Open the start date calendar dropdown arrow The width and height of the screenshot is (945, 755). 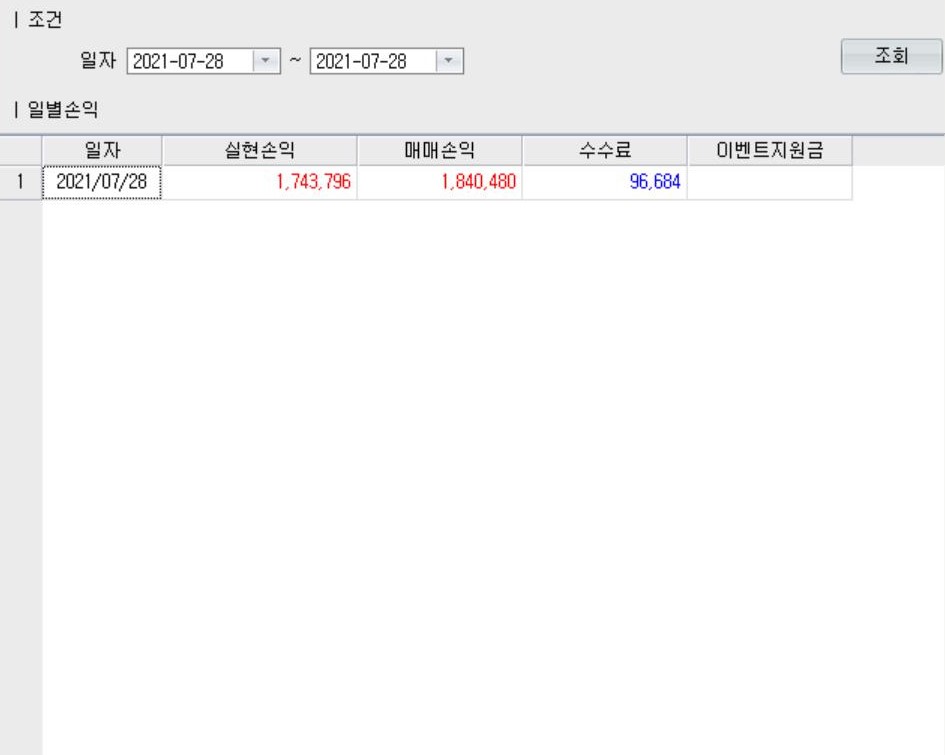click(x=265, y=62)
